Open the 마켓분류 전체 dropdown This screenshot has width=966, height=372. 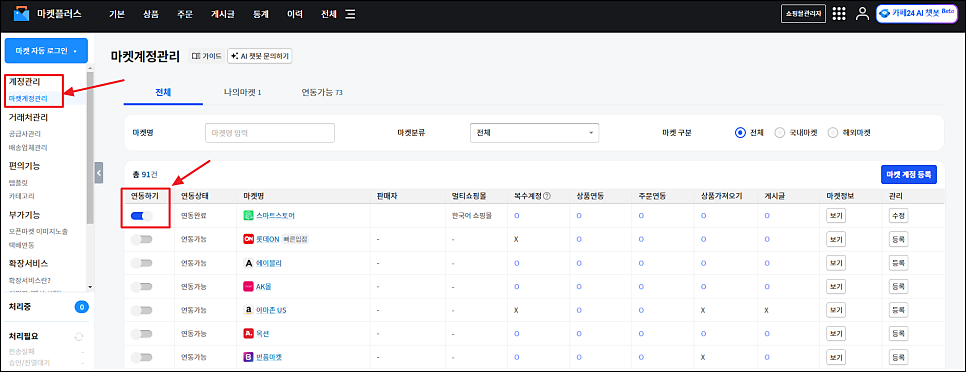534,132
